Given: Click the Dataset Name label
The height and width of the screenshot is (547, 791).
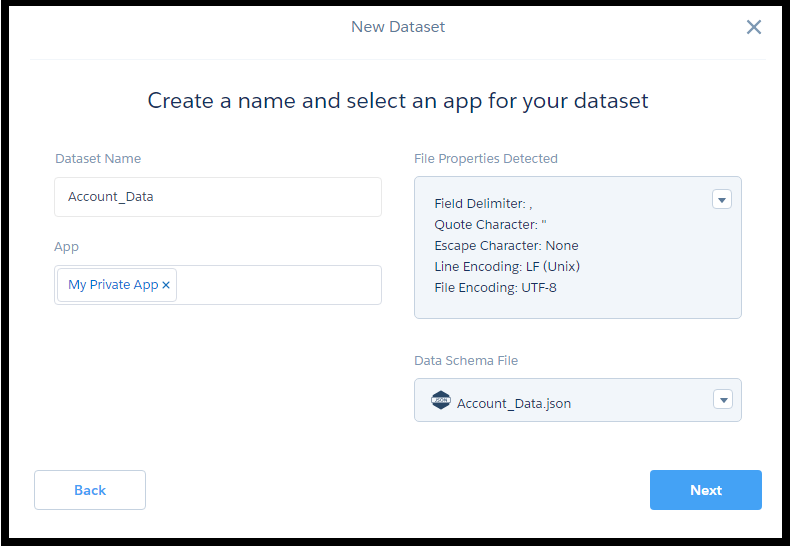Looking at the screenshot, I should (98, 159).
